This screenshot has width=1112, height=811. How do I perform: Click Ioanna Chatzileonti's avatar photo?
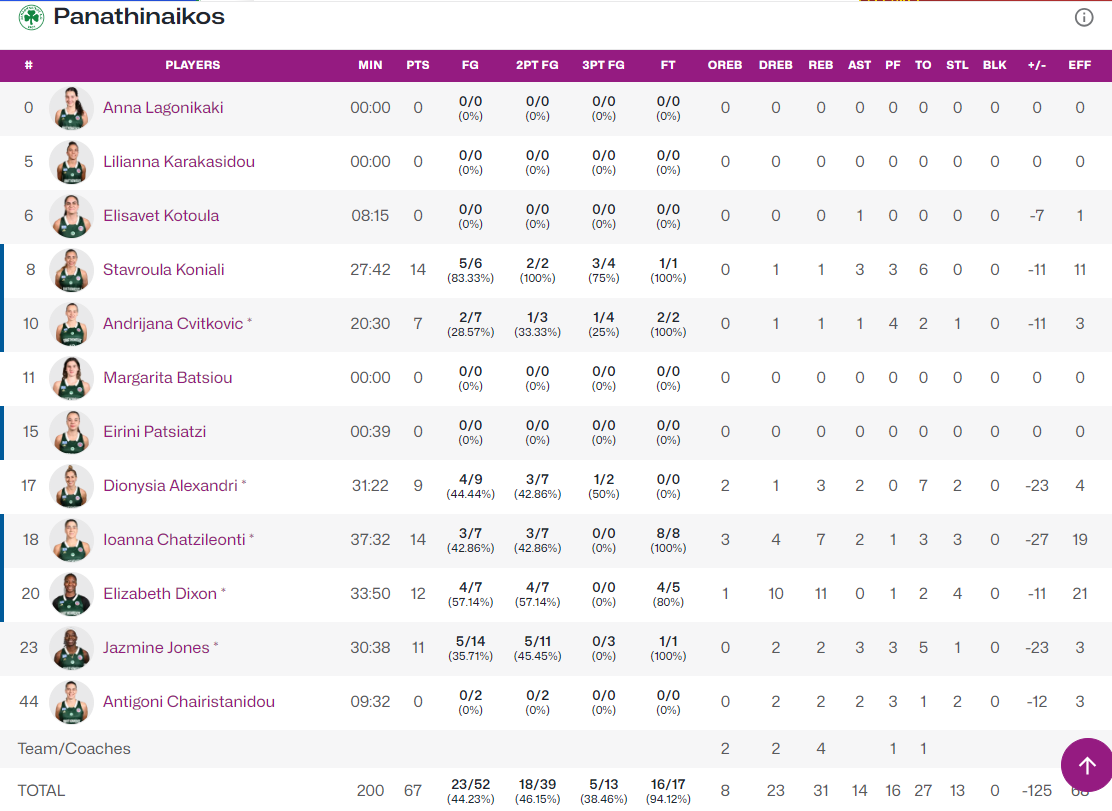pyautogui.click(x=72, y=539)
